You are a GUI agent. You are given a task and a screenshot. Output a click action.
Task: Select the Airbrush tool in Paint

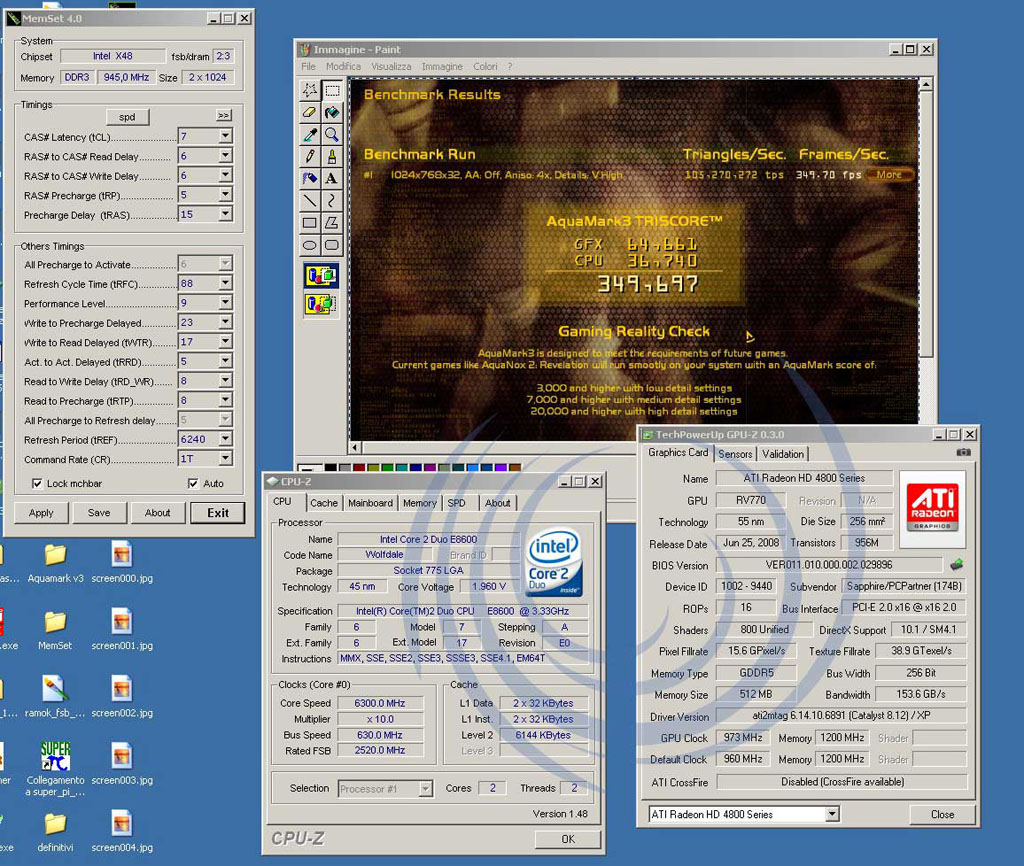(x=310, y=178)
